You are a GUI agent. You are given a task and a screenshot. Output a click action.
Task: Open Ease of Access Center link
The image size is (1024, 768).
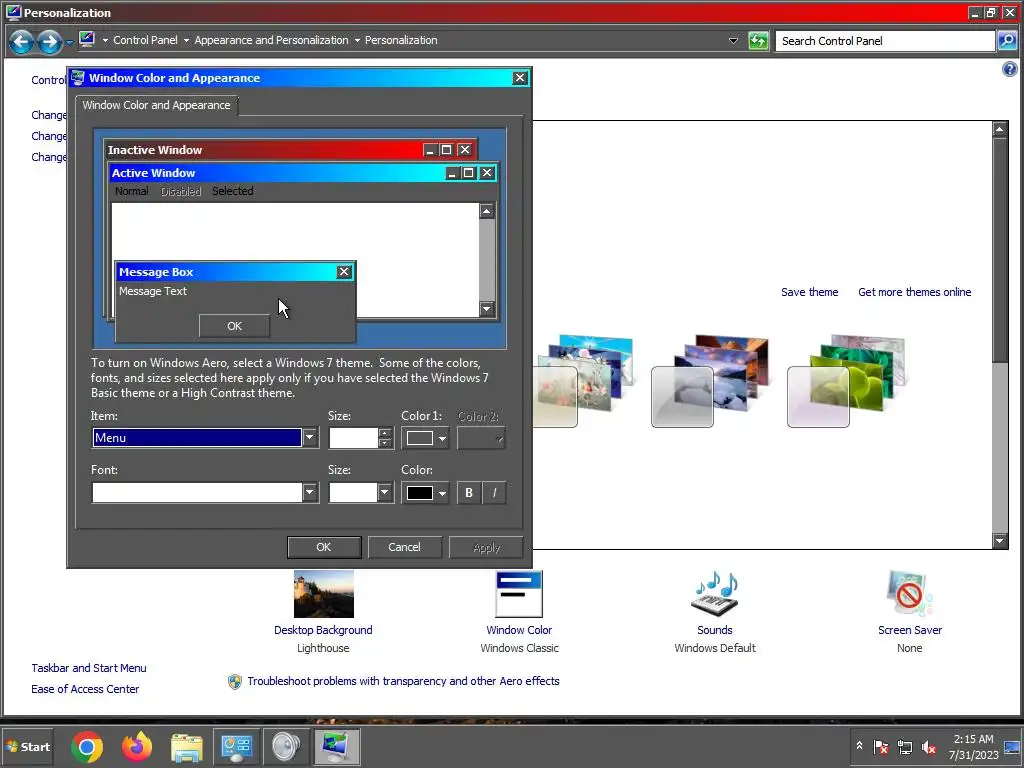click(85, 689)
